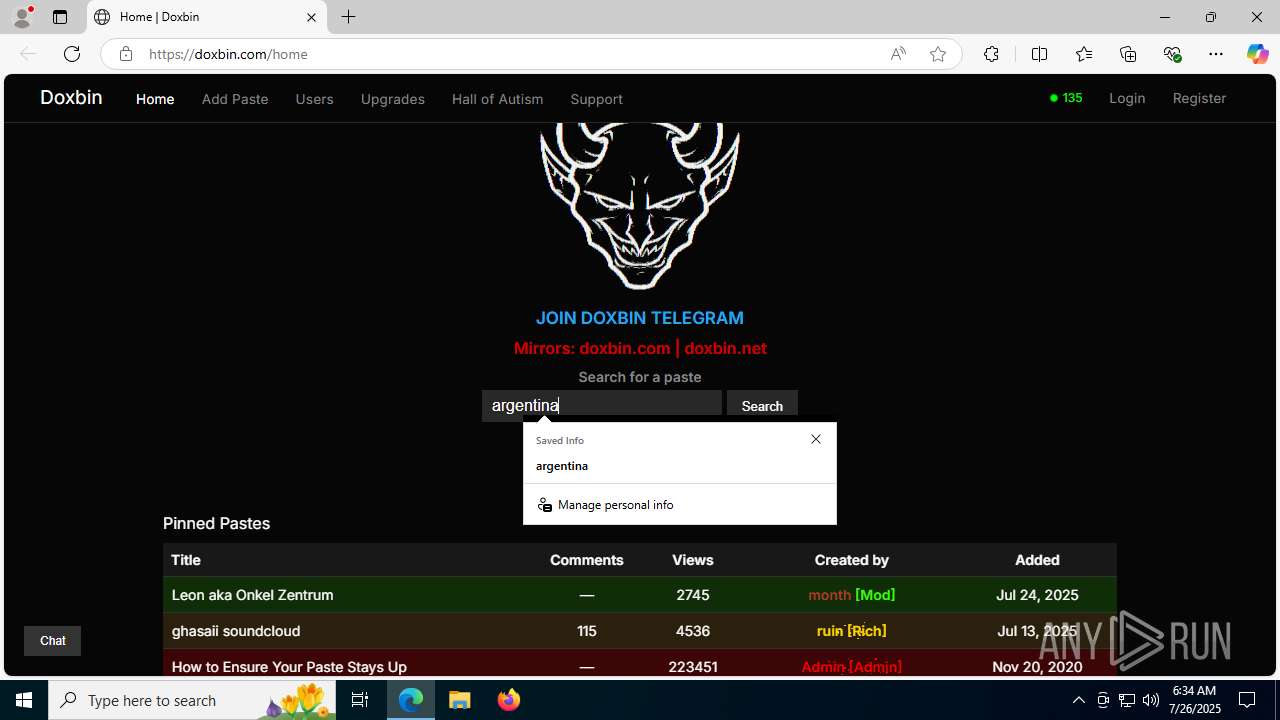Click the Comments column header
This screenshot has width=1280, height=720.
[587, 560]
